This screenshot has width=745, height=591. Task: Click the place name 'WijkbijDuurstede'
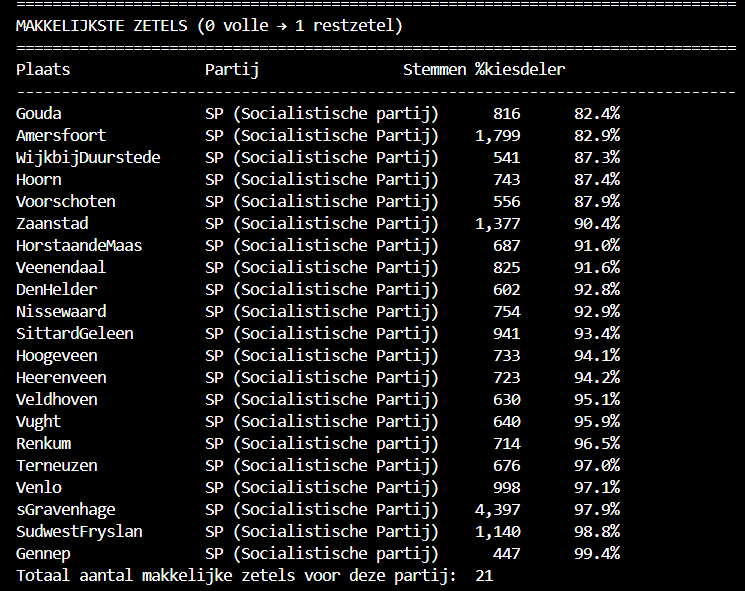(88, 158)
